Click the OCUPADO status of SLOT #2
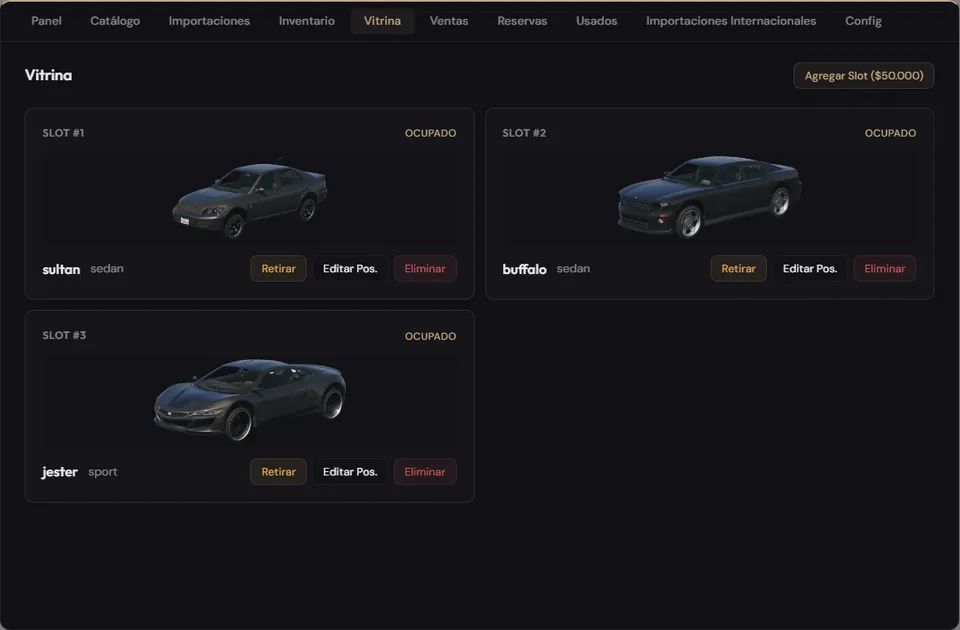 tap(890, 133)
